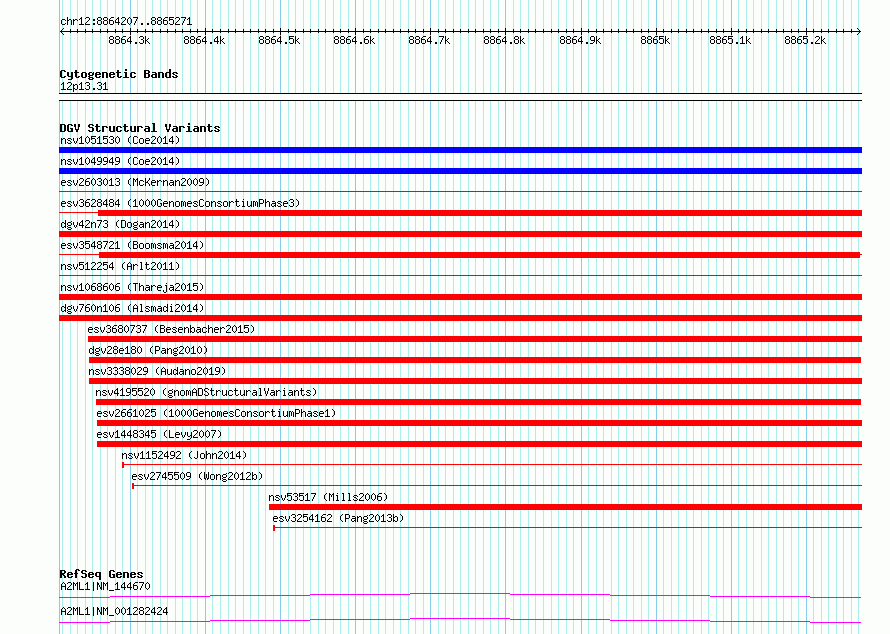The width and height of the screenshot is (890, 634).
Task: Click the red bar for dgv42n73
Action: pyautogui.click(x=460, y=234)
